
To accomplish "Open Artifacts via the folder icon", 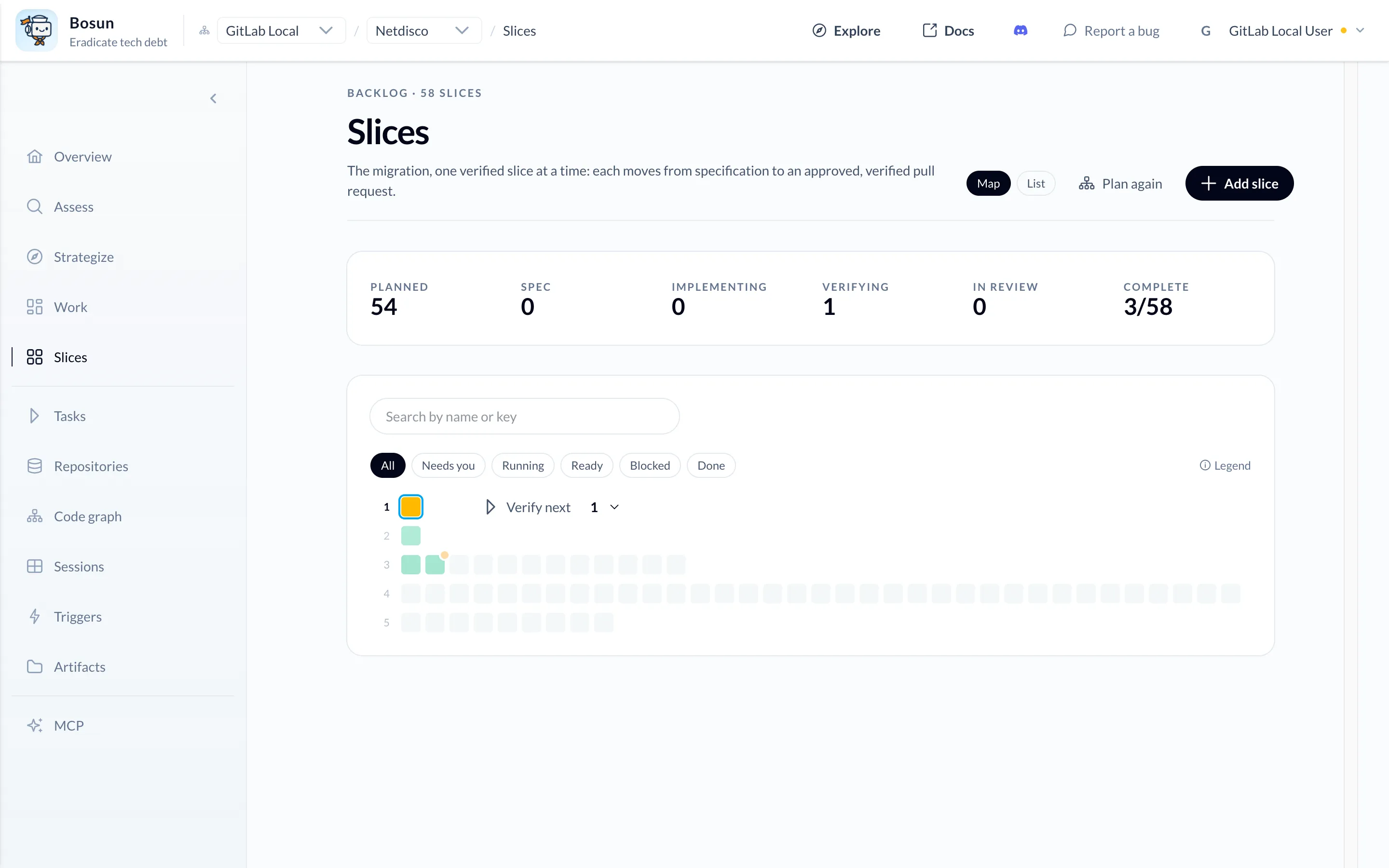I will coord(34,666).
